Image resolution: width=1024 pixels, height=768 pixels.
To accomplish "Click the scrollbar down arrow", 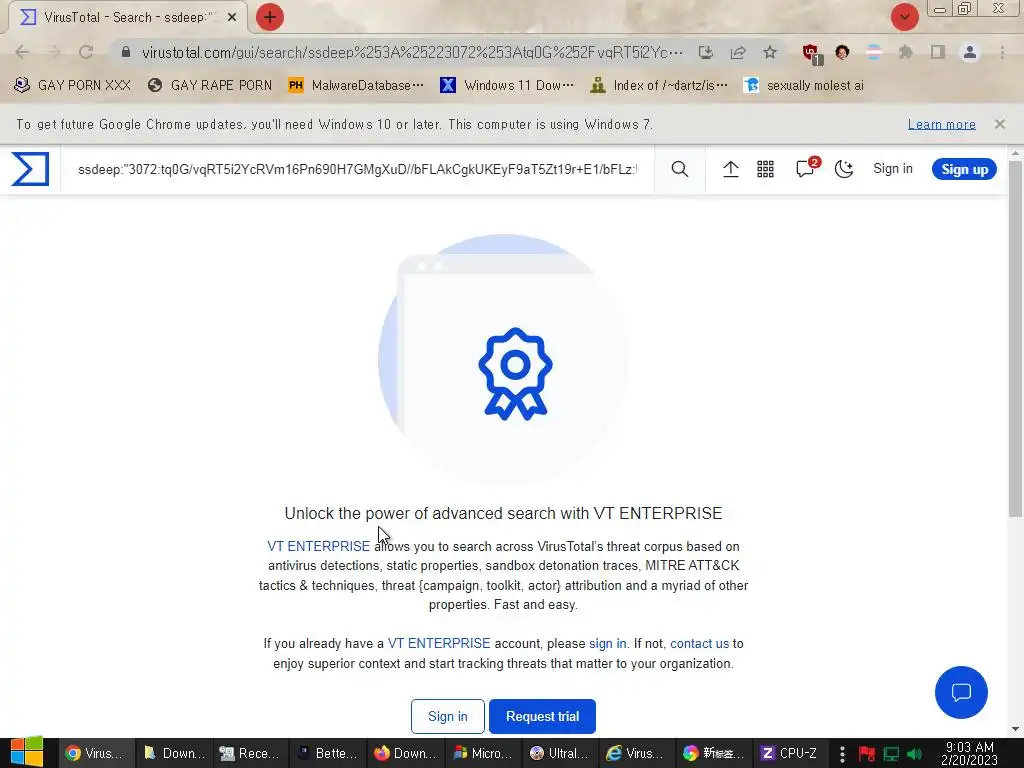I will 1016,729.
